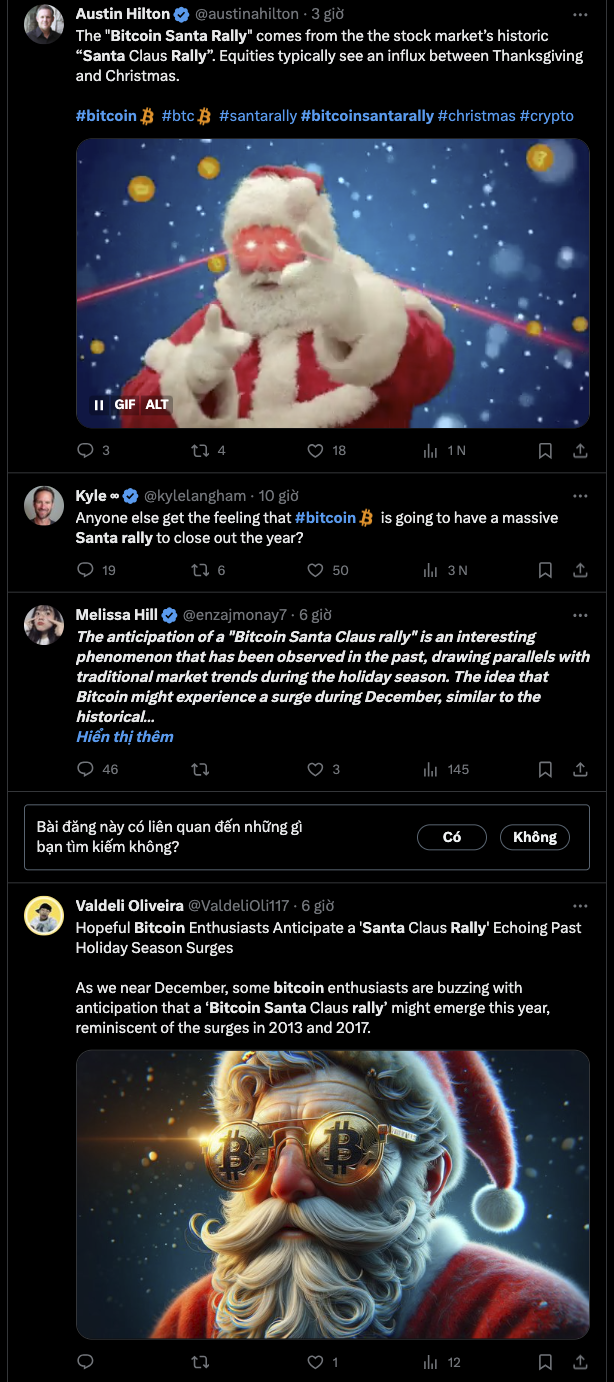Image resolution: width=614 pixels, height=1382 pixels.
Task: Open more options menu on Kyle's tweet
Action: (580, 495)
